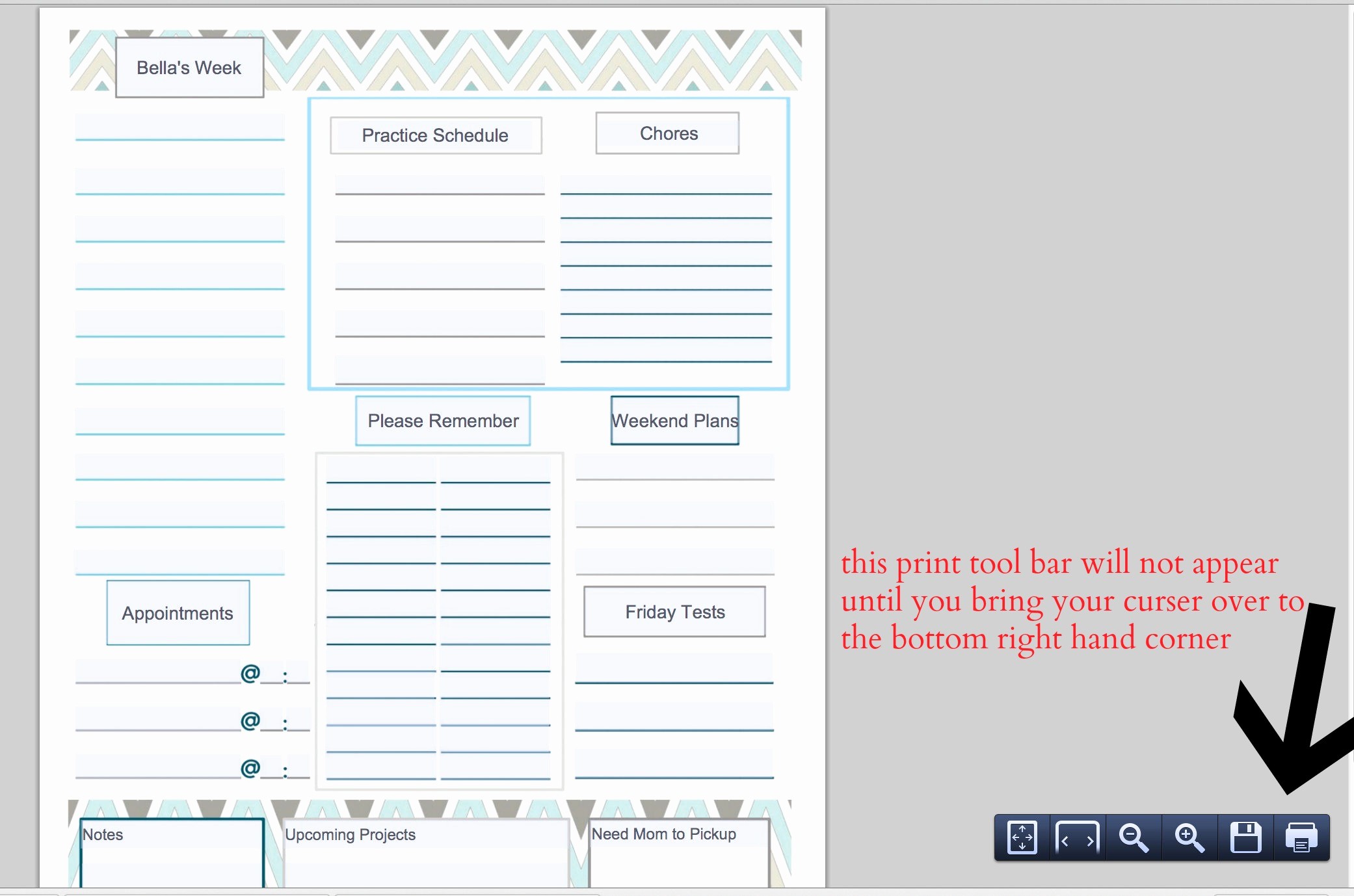Click the right navigation arrow icon
Viewport: 1354px width, 896px height.
tap(1089, 841)
